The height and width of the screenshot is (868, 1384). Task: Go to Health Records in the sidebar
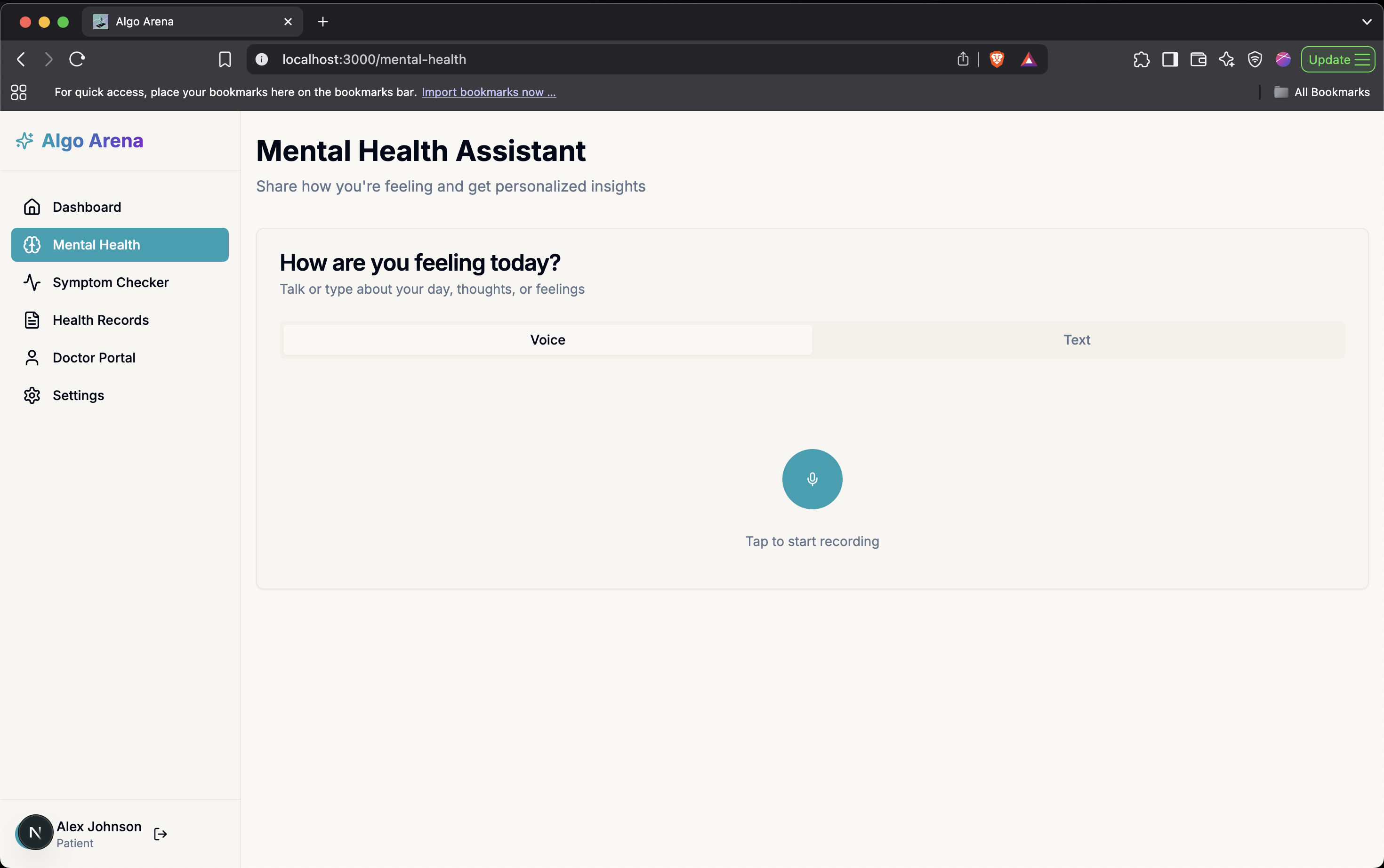(100, 320)
